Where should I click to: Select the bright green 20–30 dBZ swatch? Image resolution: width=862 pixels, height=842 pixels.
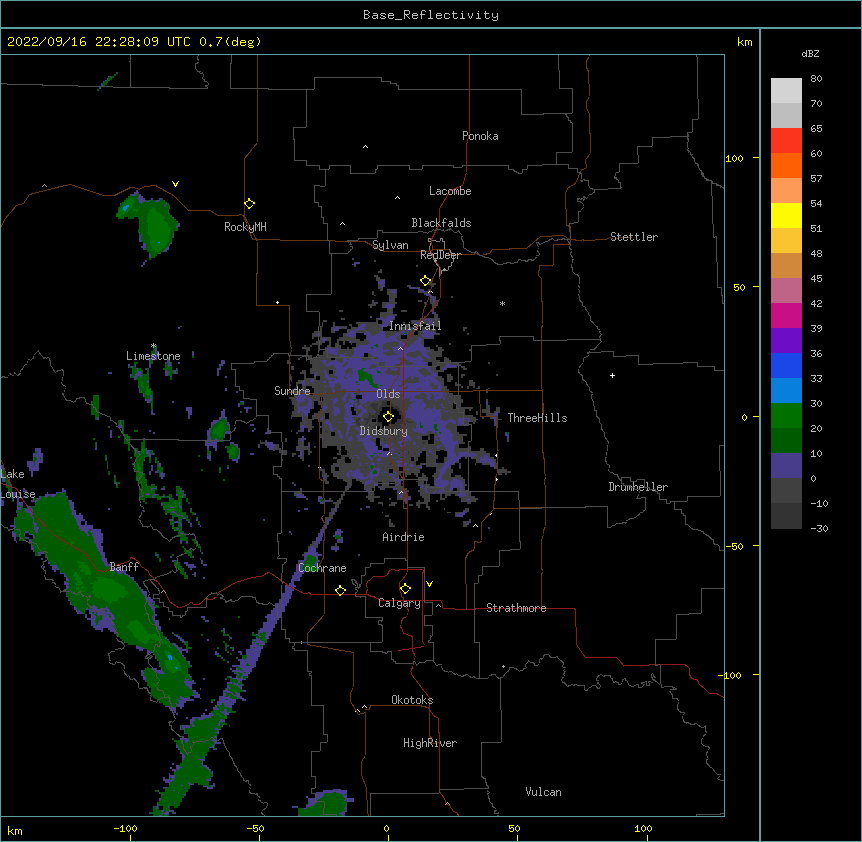[x=786, y=416]
